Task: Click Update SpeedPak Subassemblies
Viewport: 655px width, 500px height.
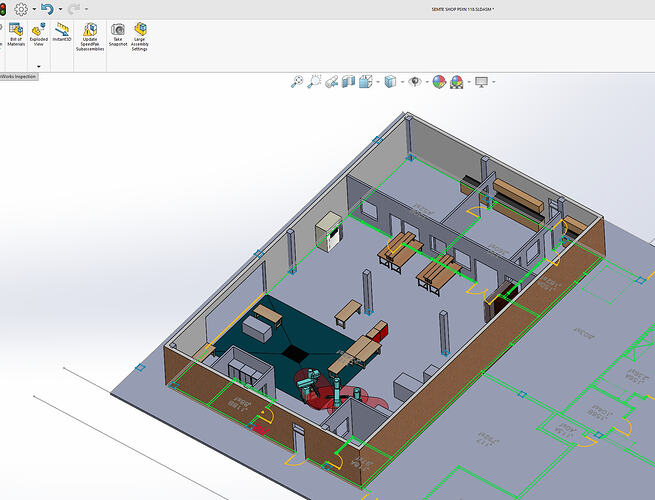Action: [90, 37]
